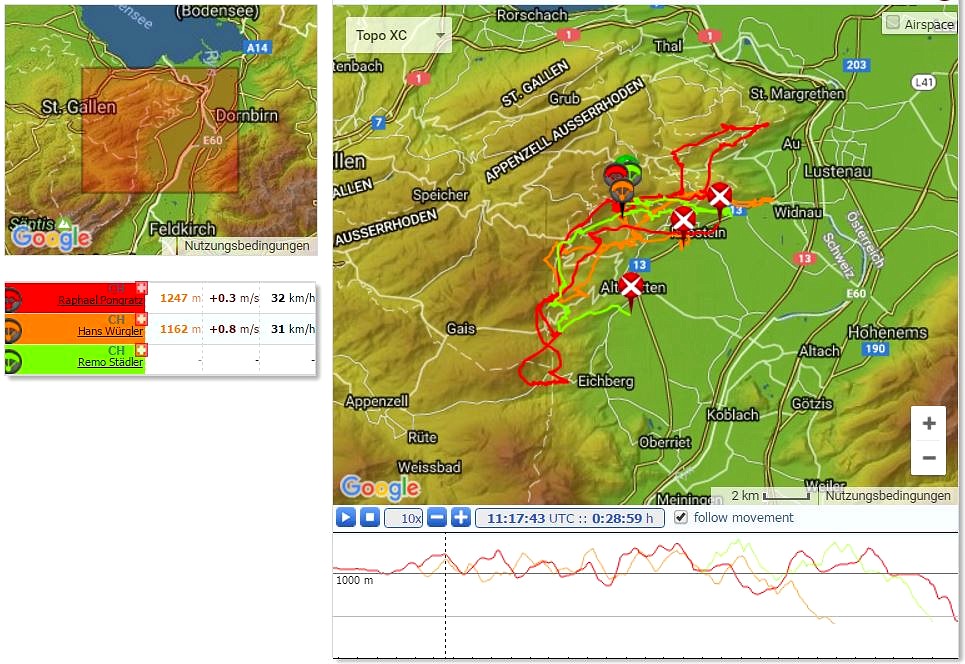965x664 pixels.
Task: Click the +0.8 m/s climb rate value
Action: coord(234,329)
